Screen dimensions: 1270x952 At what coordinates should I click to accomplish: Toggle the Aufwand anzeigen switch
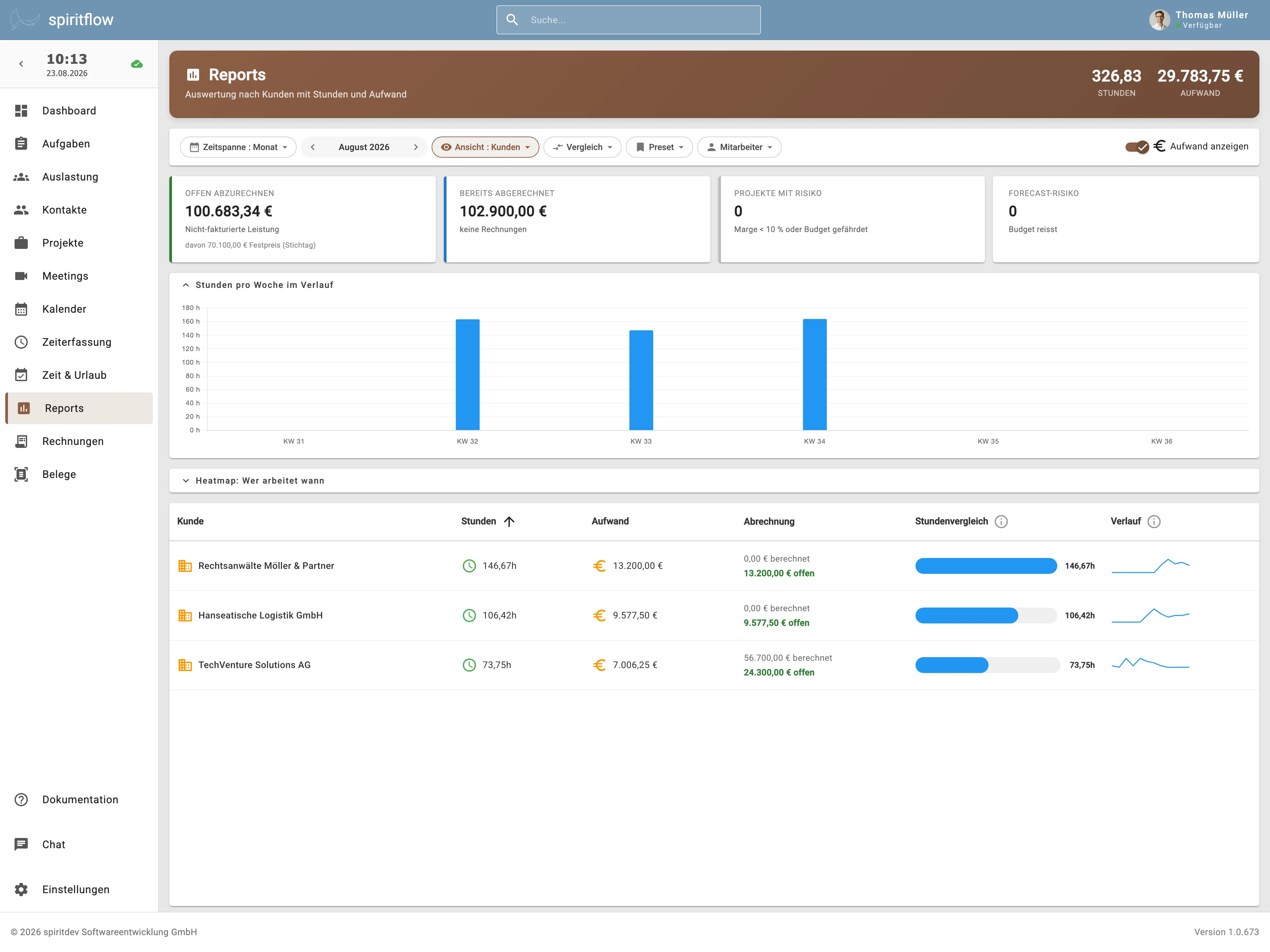coord(1137,147)
